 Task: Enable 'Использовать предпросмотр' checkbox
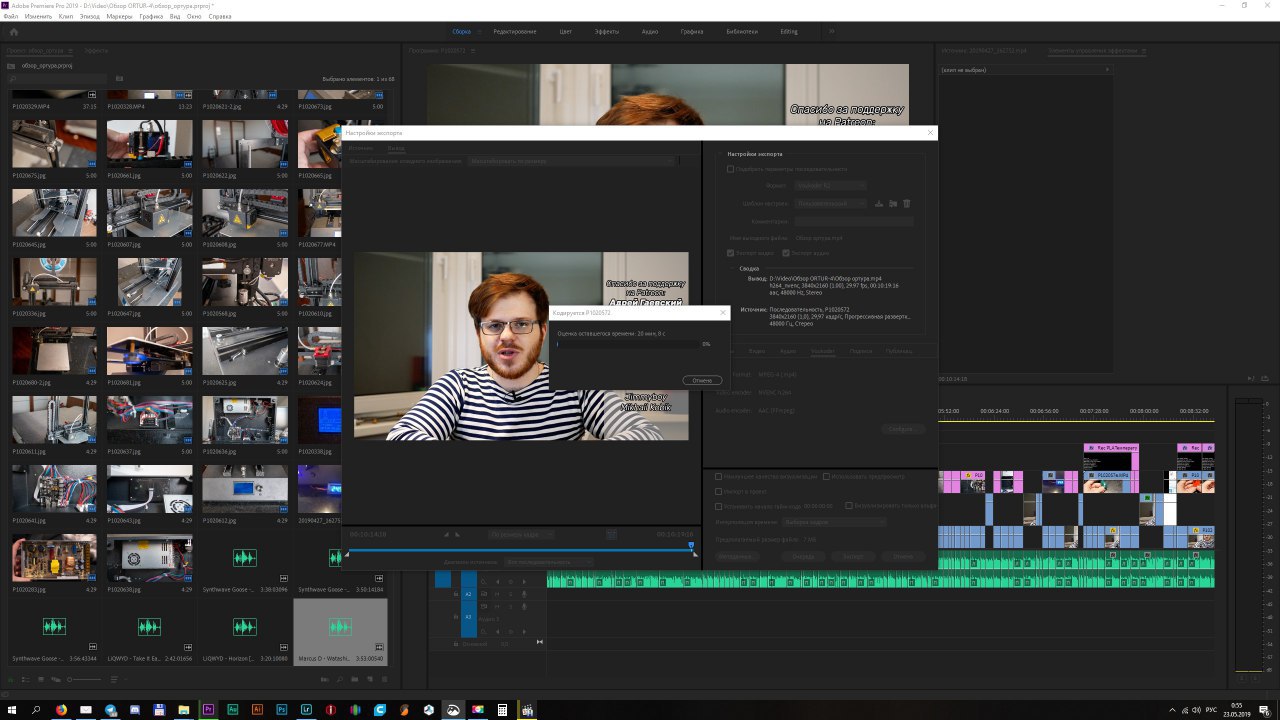(827, 476)
